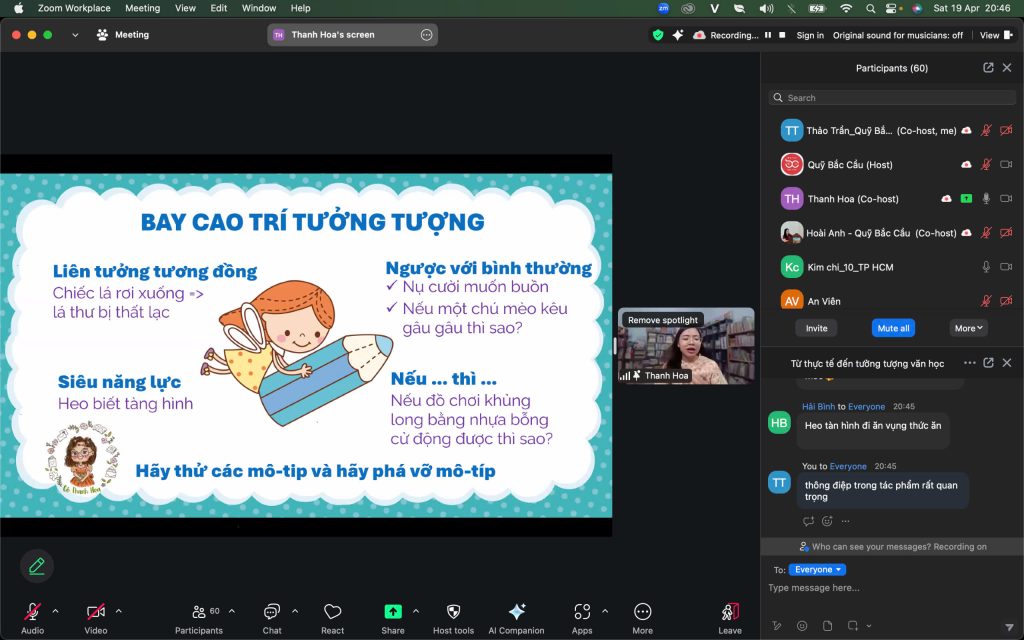Open the Meeting menu in the menu bar

[x=142, y=8]
